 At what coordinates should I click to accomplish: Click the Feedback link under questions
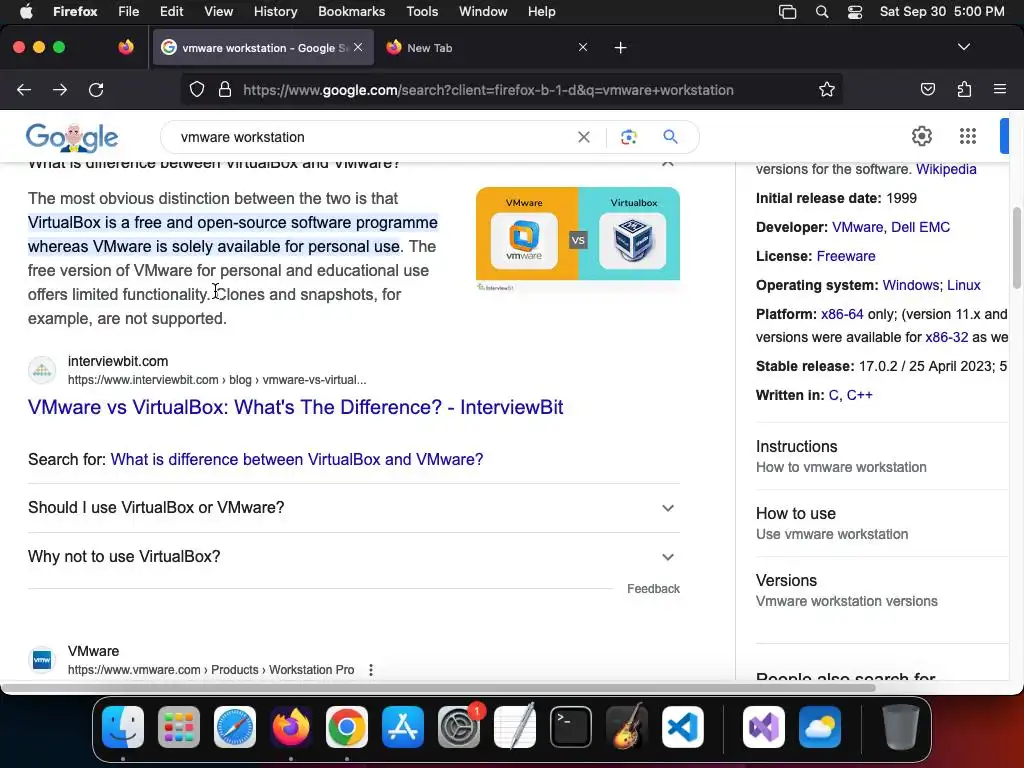coord(653,589)
